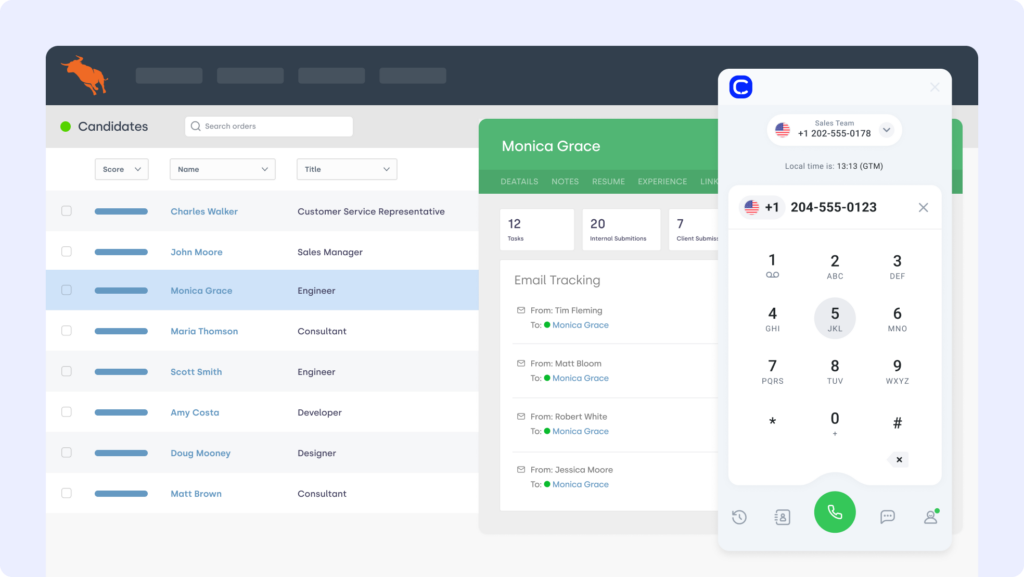1024x577 pixels.
Task: Open the contacts book in the dialer
Action: (781, 517)
